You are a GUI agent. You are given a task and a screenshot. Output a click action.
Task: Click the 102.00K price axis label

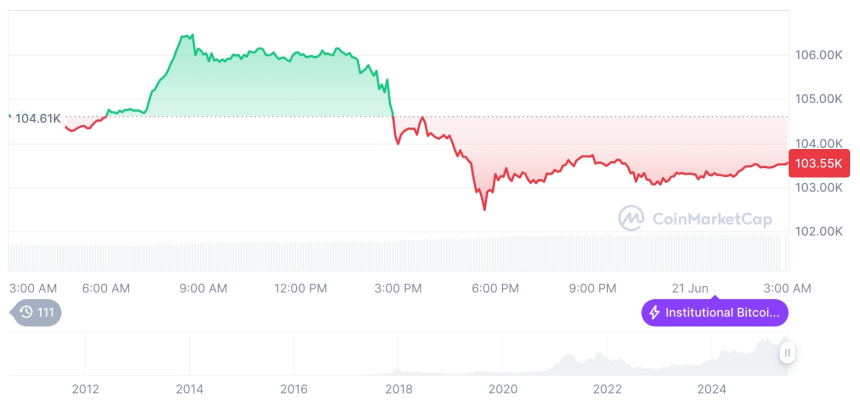(817, 231)
